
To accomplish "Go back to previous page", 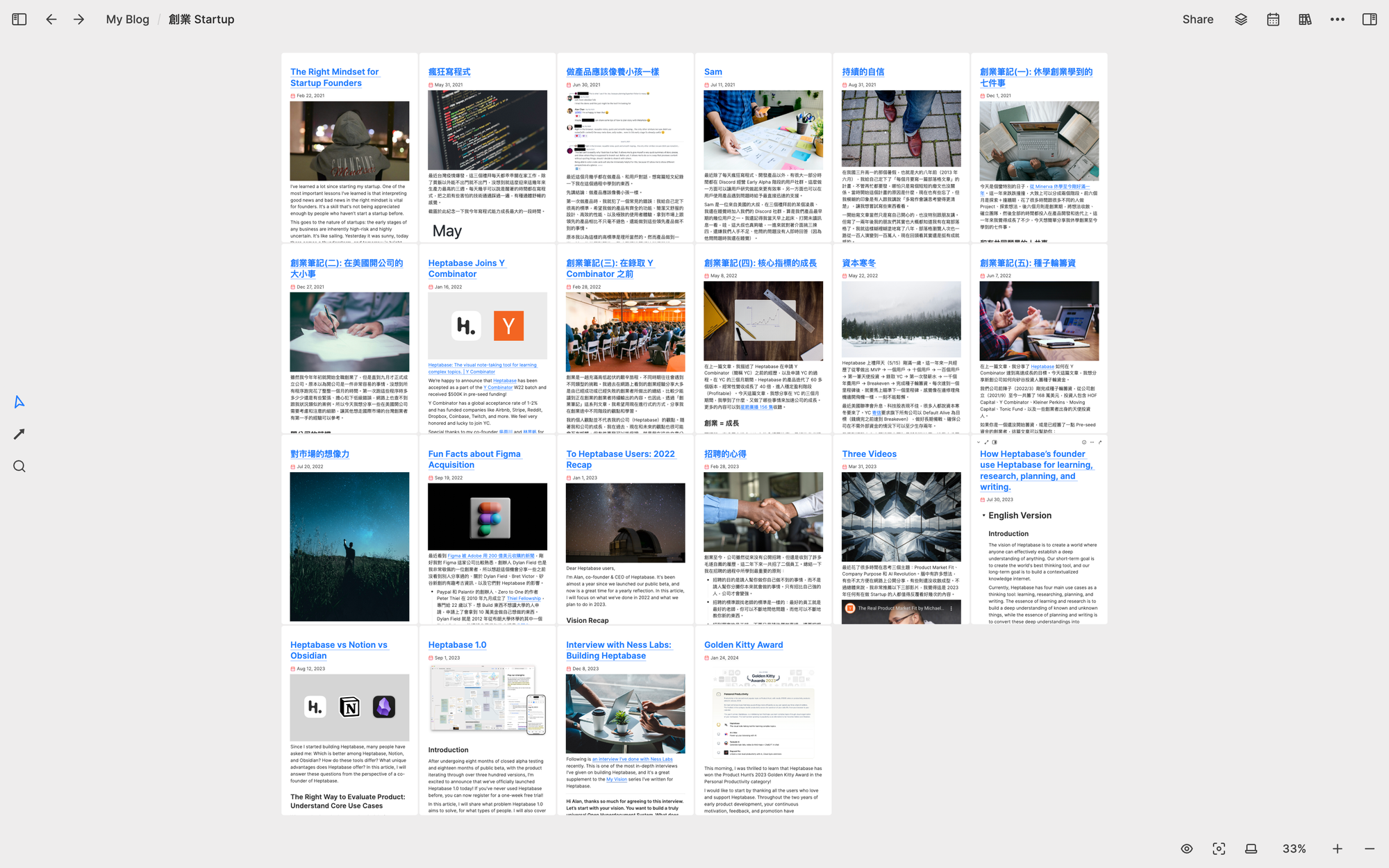I will (x=51, y=19).
